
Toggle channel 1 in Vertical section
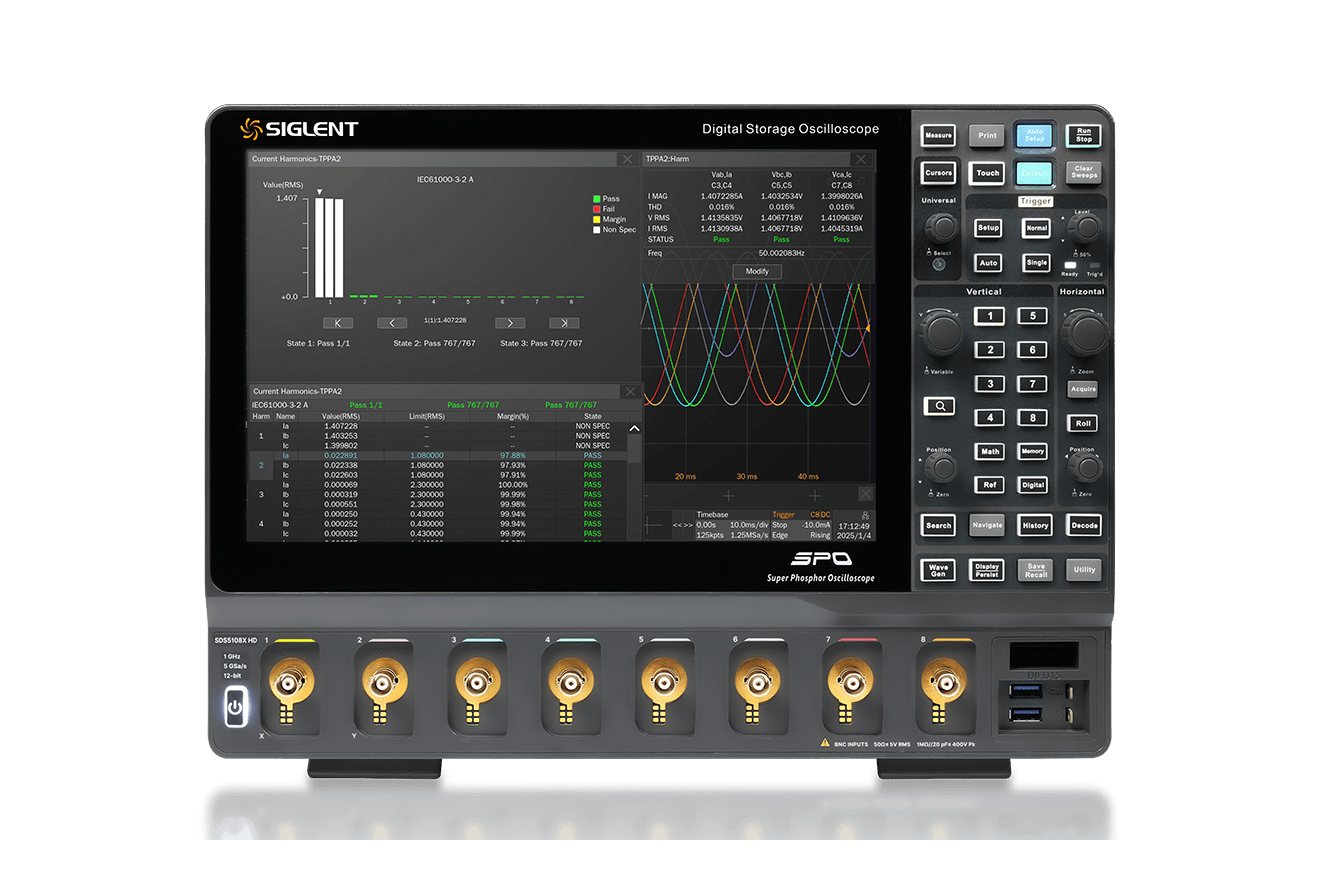[x=990, y=316]
